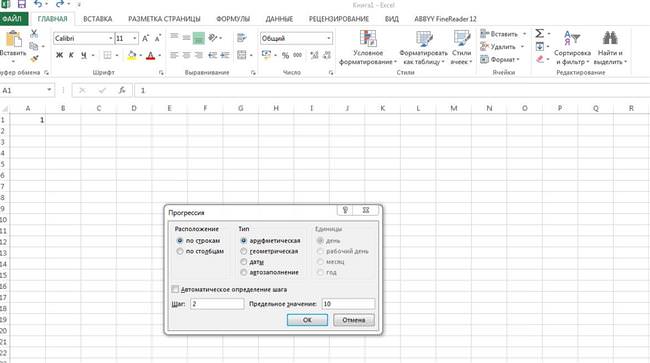Click the fill color bucket icon
Viewport: 650px width, 363px height.
[132, 55]
